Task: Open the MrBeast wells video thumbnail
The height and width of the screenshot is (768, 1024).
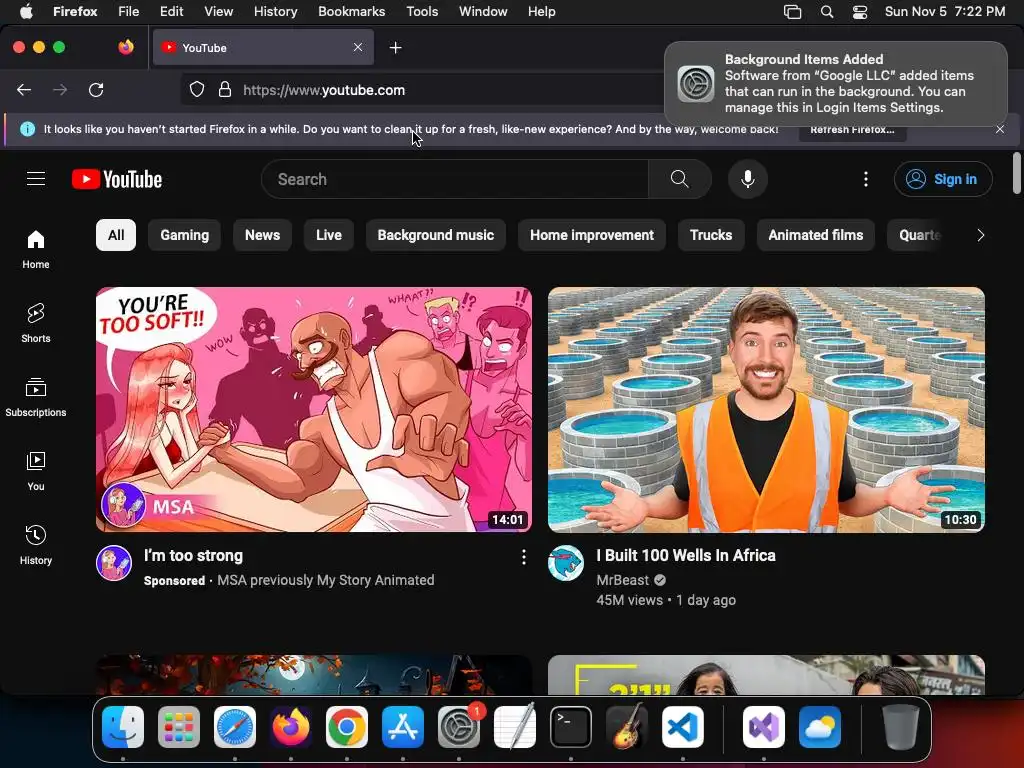Action: [766, 409]
